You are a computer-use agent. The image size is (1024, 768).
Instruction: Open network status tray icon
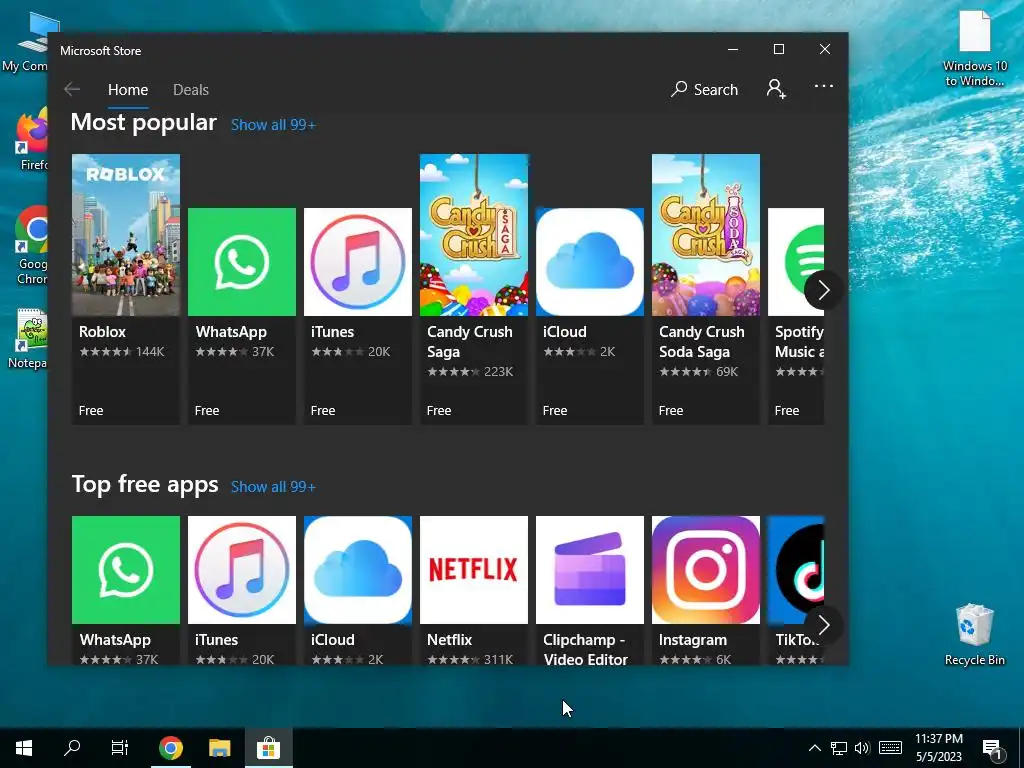[839, 748]
